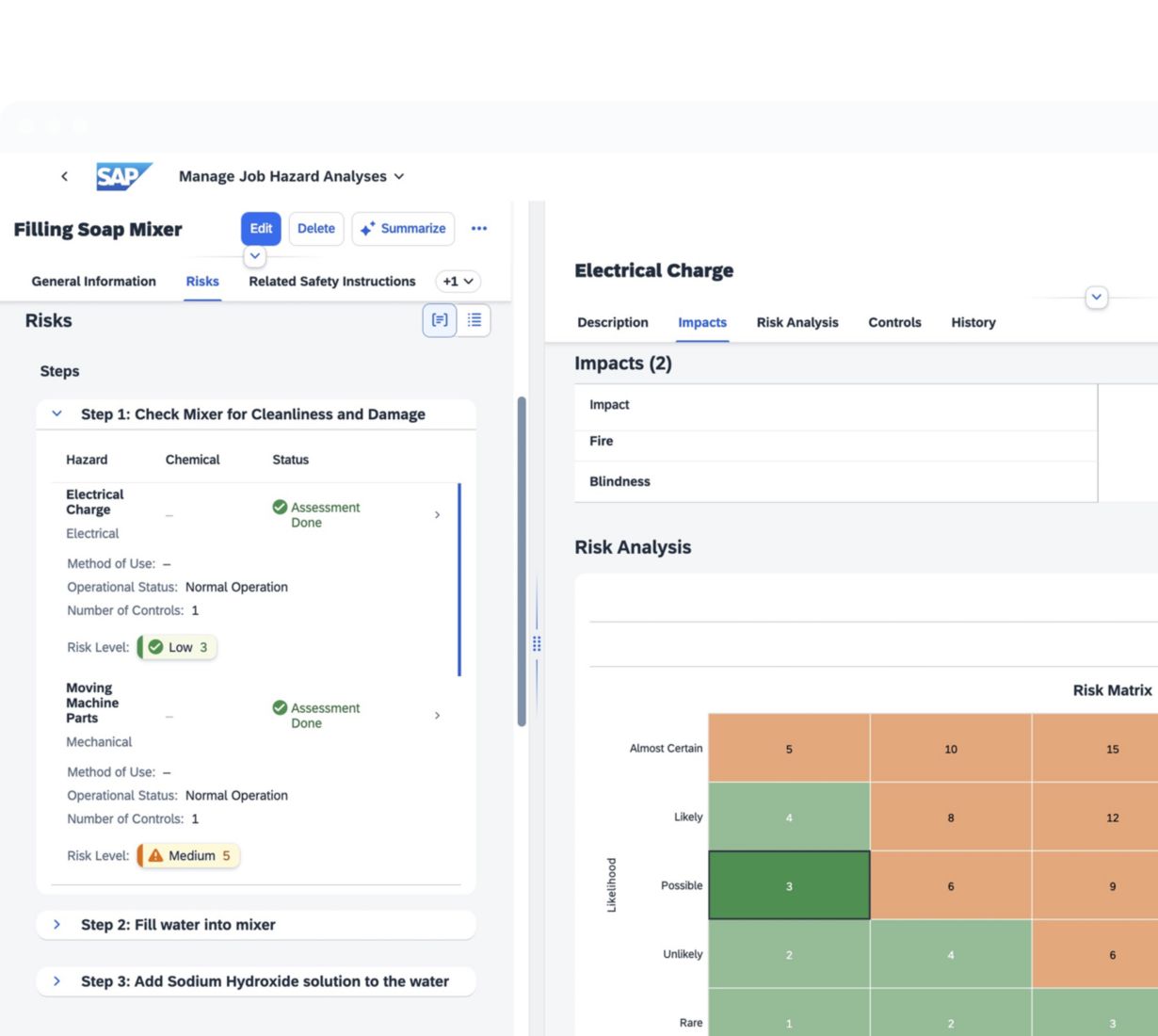Click the left panel vertical scrollbar
The image size is (1158, 1036).
[x=522, y=561]
